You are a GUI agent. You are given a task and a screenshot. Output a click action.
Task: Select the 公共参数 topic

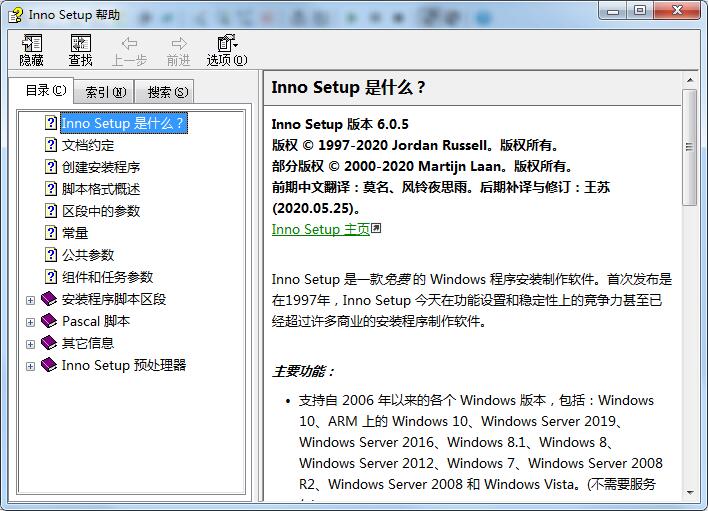88,255
